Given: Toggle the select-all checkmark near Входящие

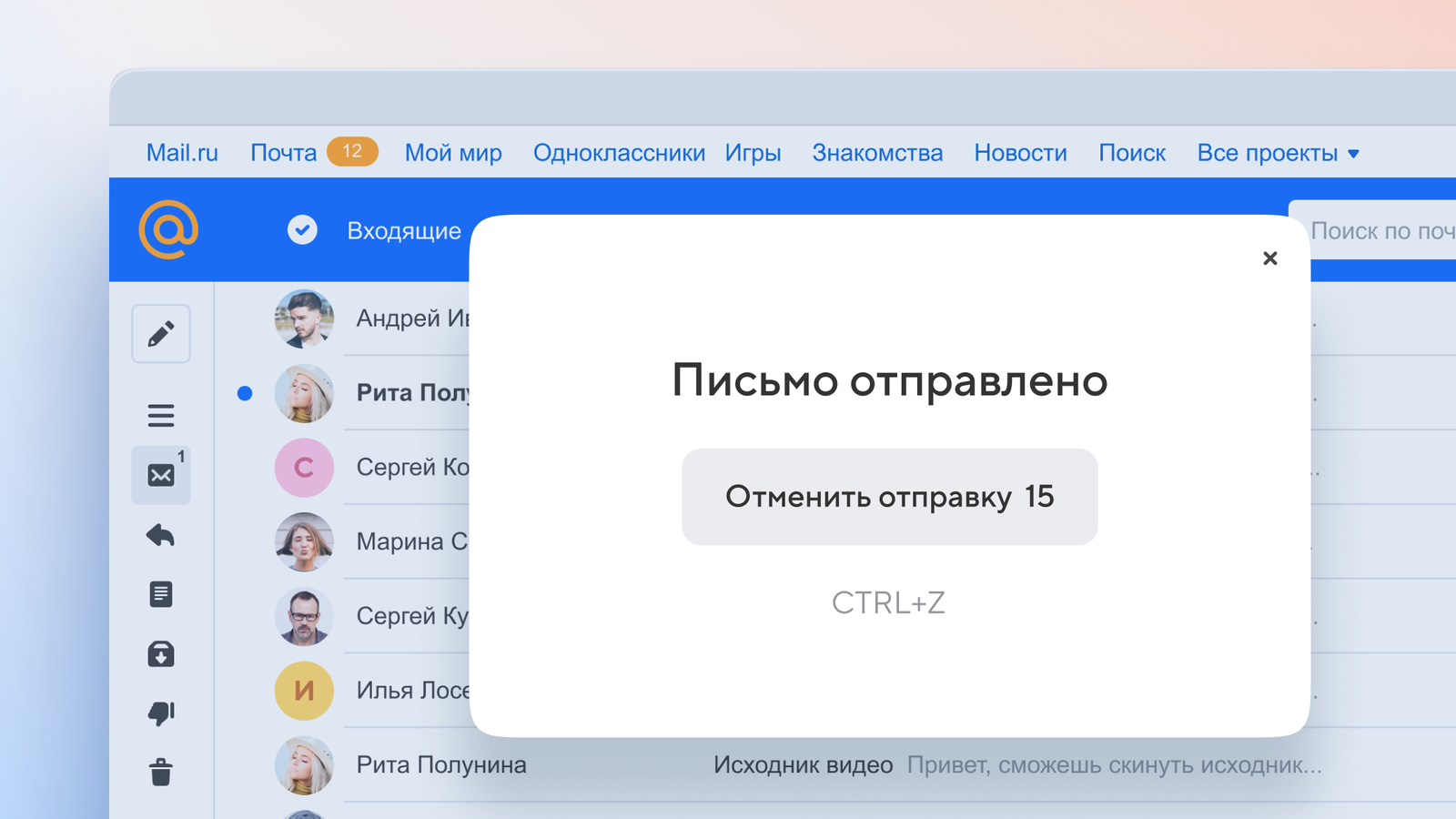Looking at the screenshot, I should [302, 230].
